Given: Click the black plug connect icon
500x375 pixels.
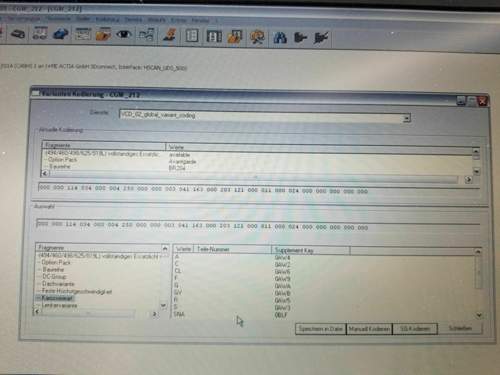Looking at the screenshot, I should (x=300, y=37).
